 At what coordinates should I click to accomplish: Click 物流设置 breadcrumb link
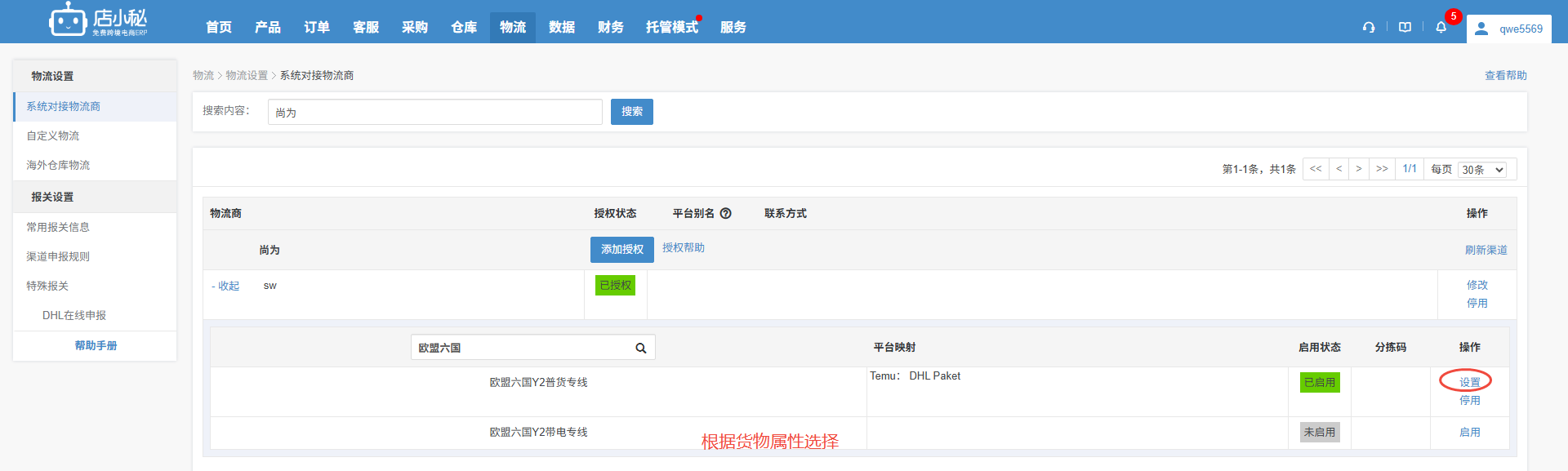point(247,75)
